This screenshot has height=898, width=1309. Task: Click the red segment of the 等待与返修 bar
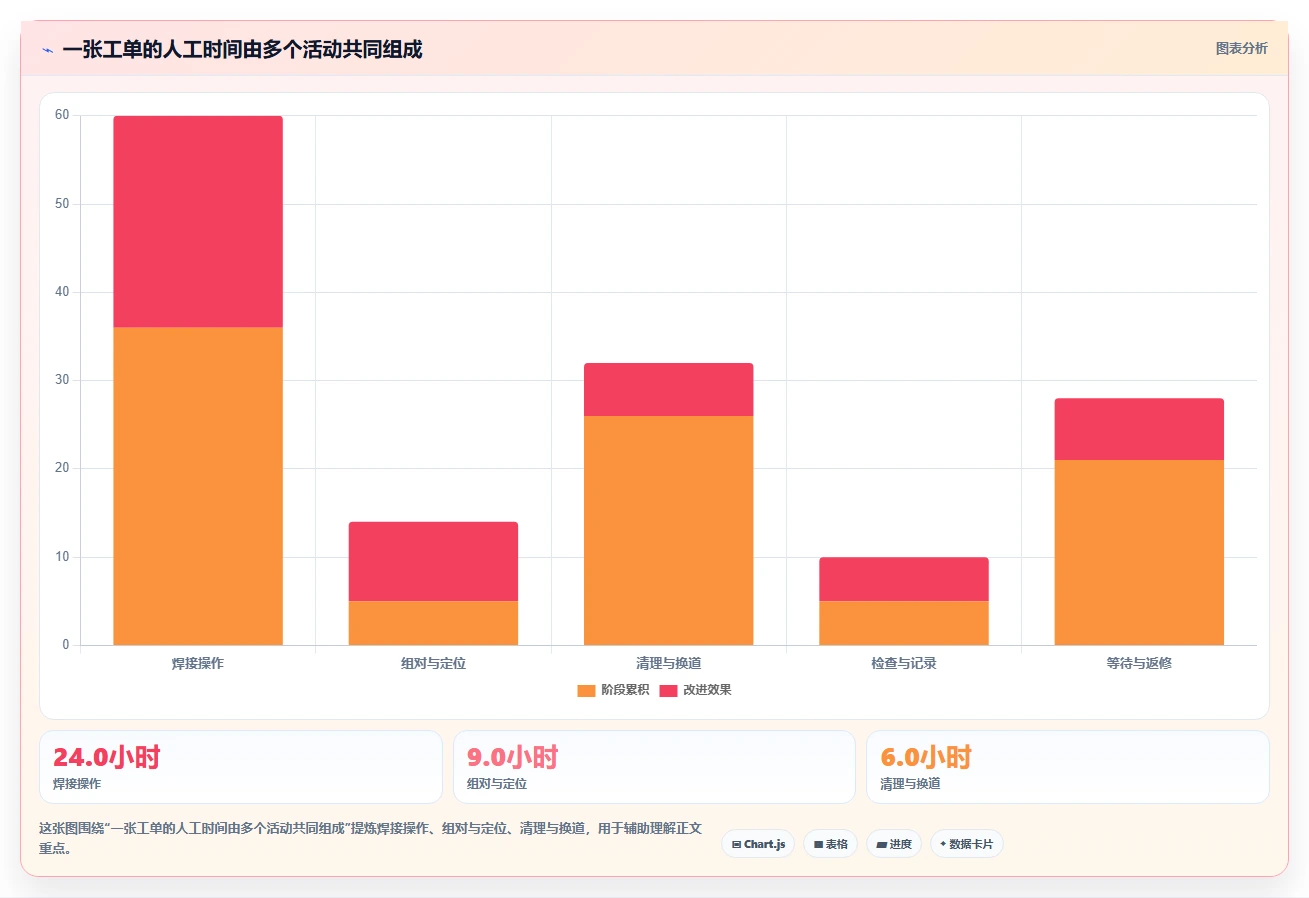coord(1139,429)
